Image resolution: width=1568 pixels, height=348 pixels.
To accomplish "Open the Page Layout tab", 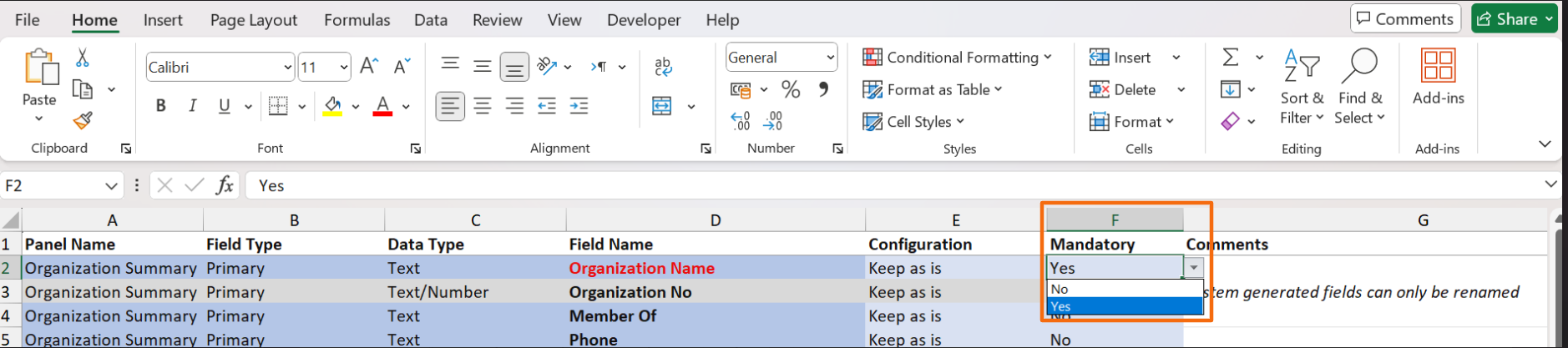I will pyautogui.click(x=254, y=20).
